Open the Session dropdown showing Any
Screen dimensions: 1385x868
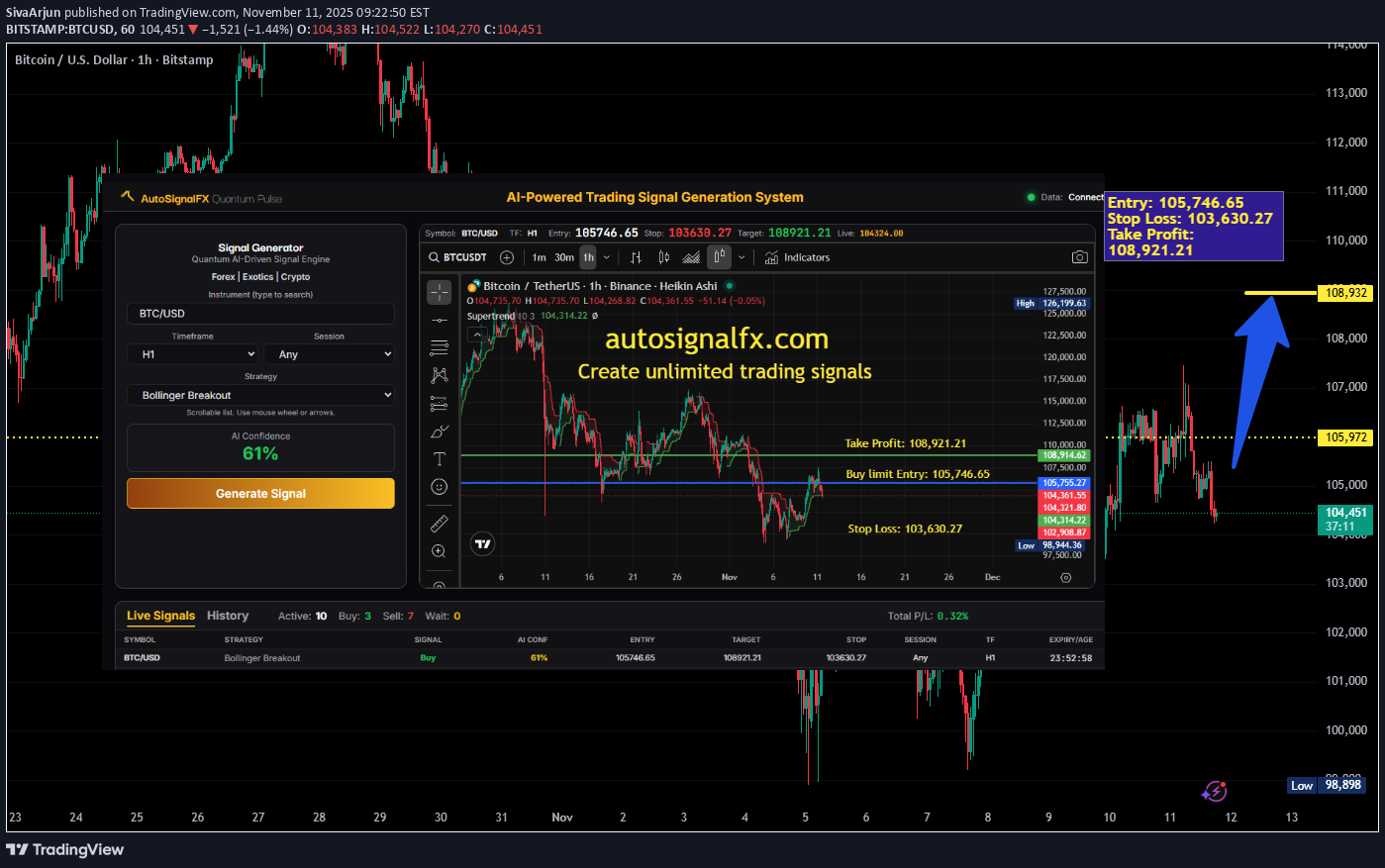(329, 354)
